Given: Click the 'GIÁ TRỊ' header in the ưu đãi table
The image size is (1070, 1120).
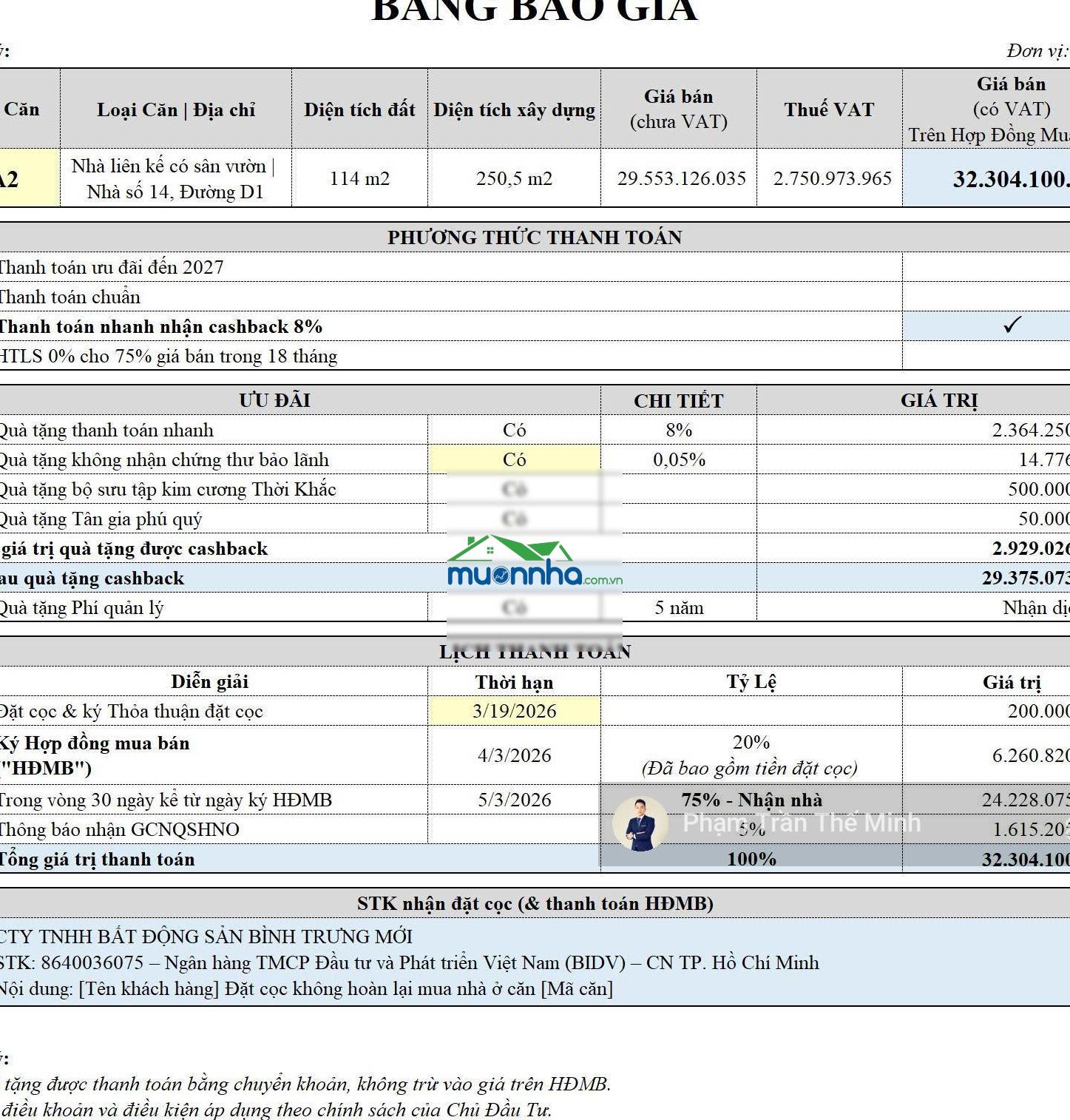Looking at the screenshot, I should coord(938,400).
